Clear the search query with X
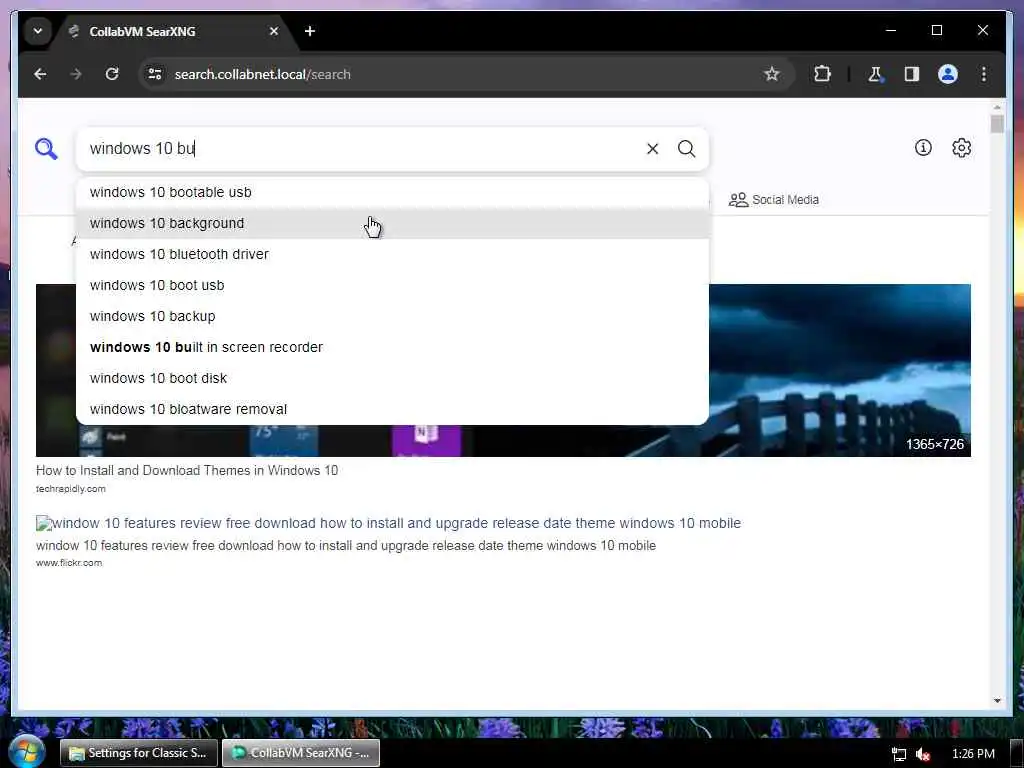Screen dimensions: 1024x768 [652, 149]
